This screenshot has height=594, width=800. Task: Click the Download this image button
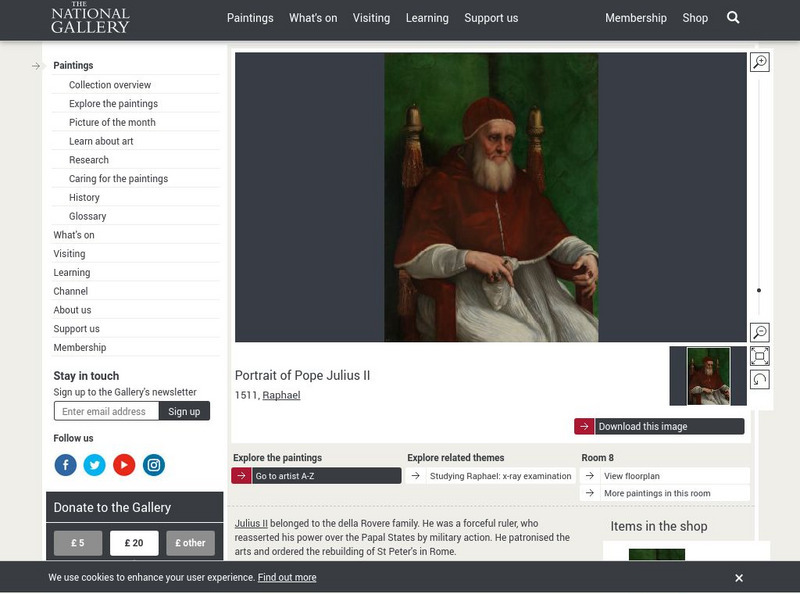[x=659, y=426]
